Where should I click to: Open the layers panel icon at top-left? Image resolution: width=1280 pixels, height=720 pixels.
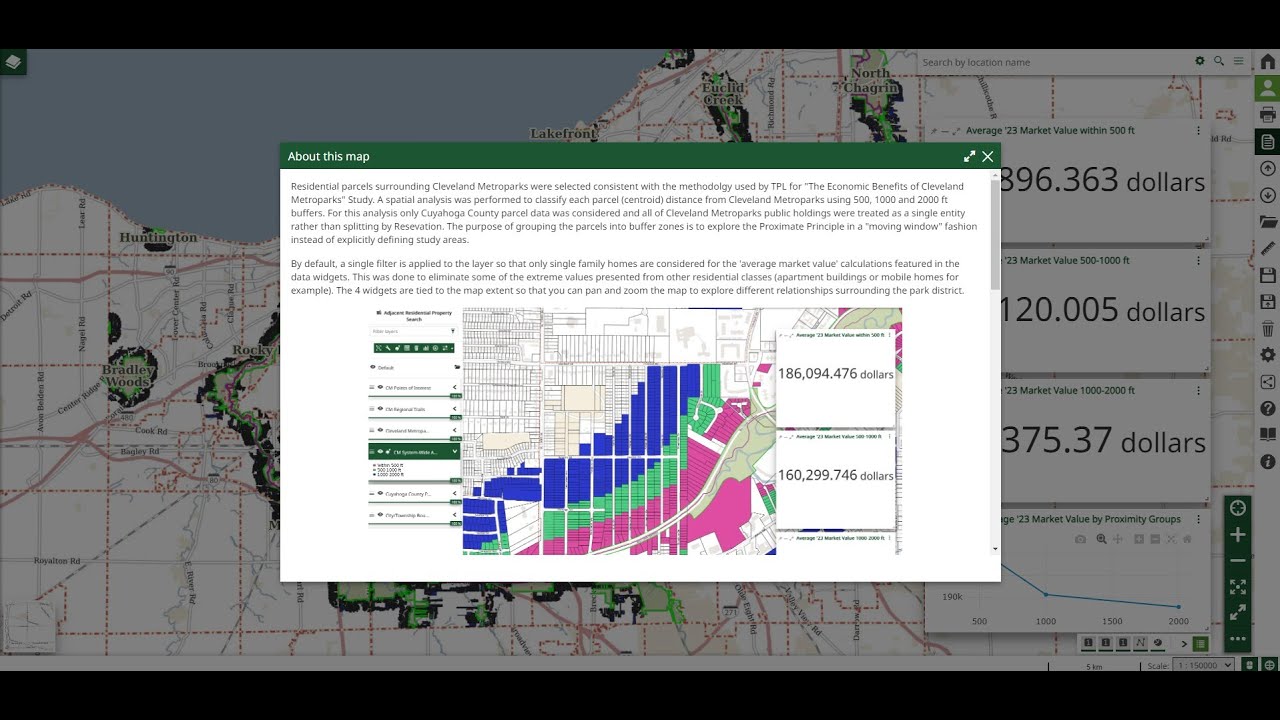click(x=13, y=62)
